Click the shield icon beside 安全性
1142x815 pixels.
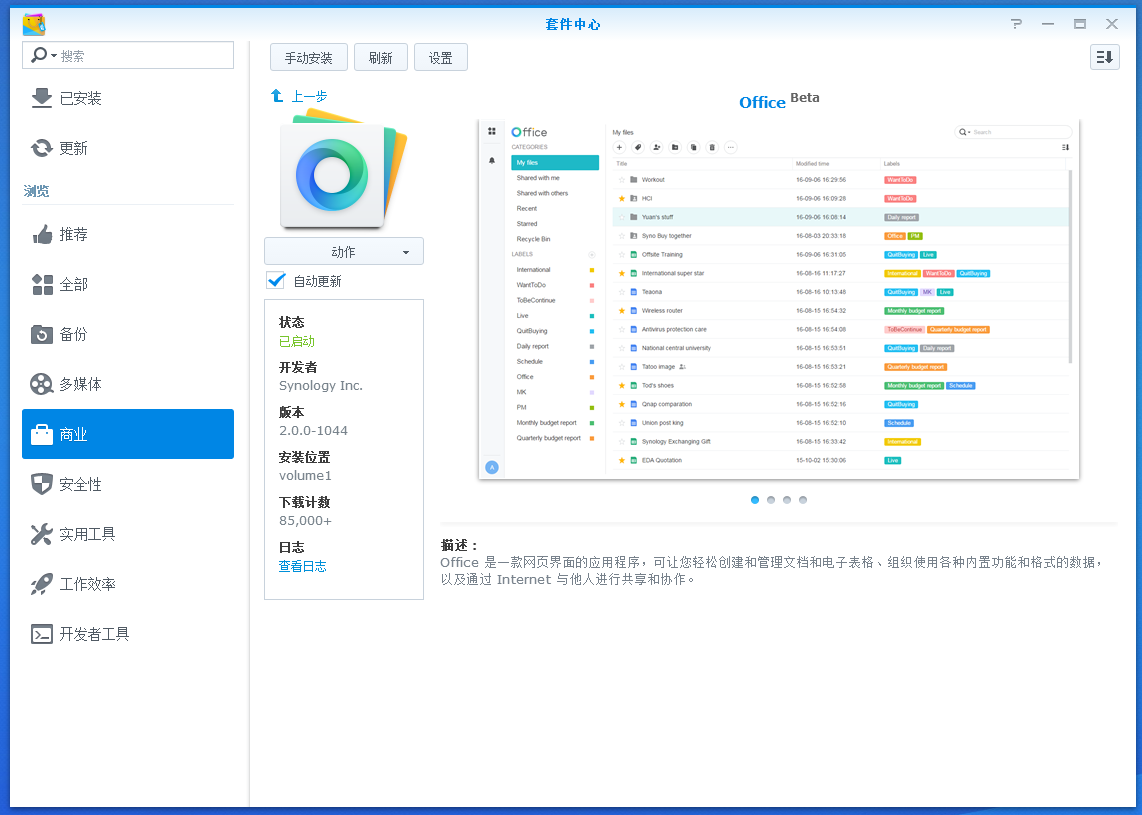(42, 484)
